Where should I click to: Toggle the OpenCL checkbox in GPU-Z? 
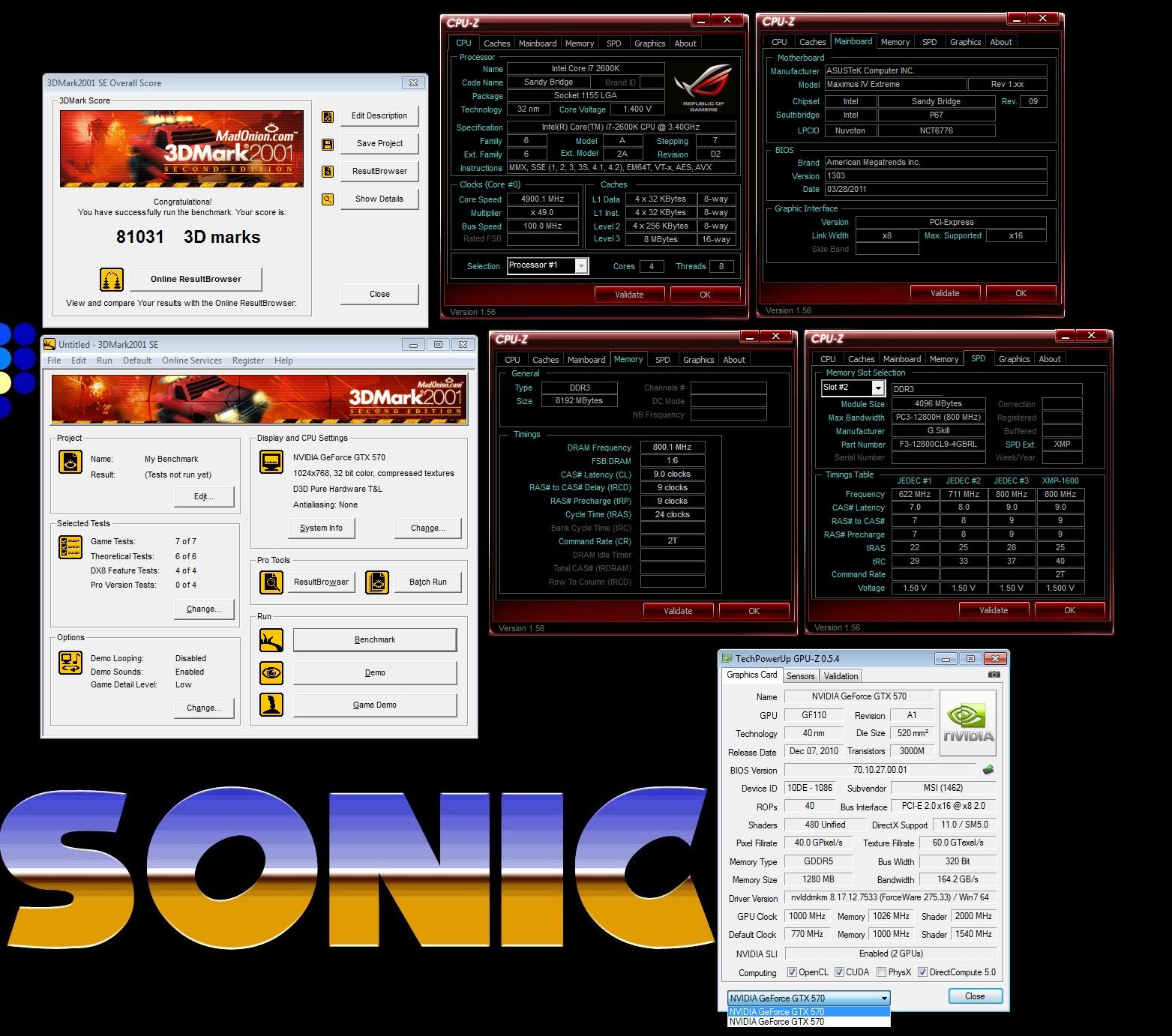pyautogui.click(x=793, y=972)
